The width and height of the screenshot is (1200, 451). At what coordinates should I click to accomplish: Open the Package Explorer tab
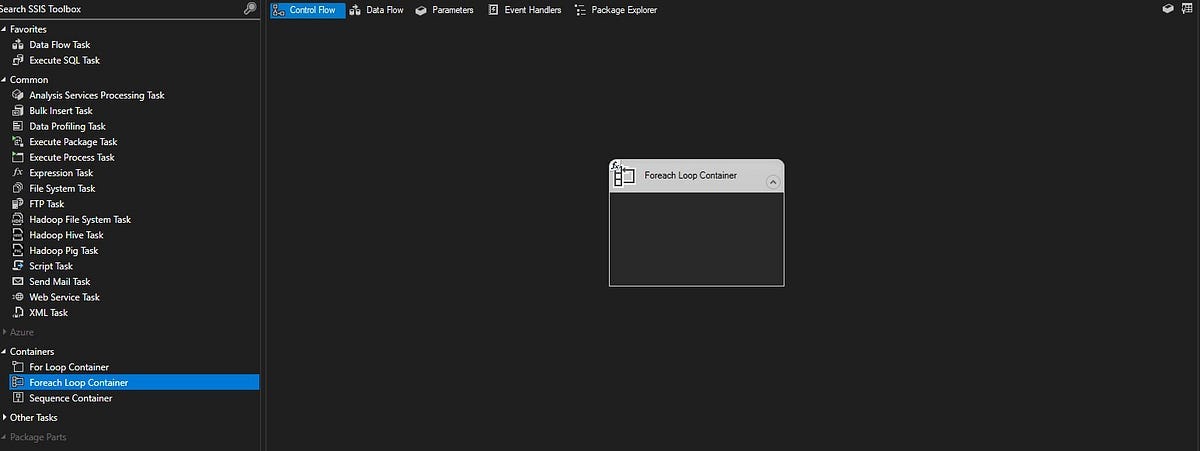pyautogui.click(x=616, y=10)
